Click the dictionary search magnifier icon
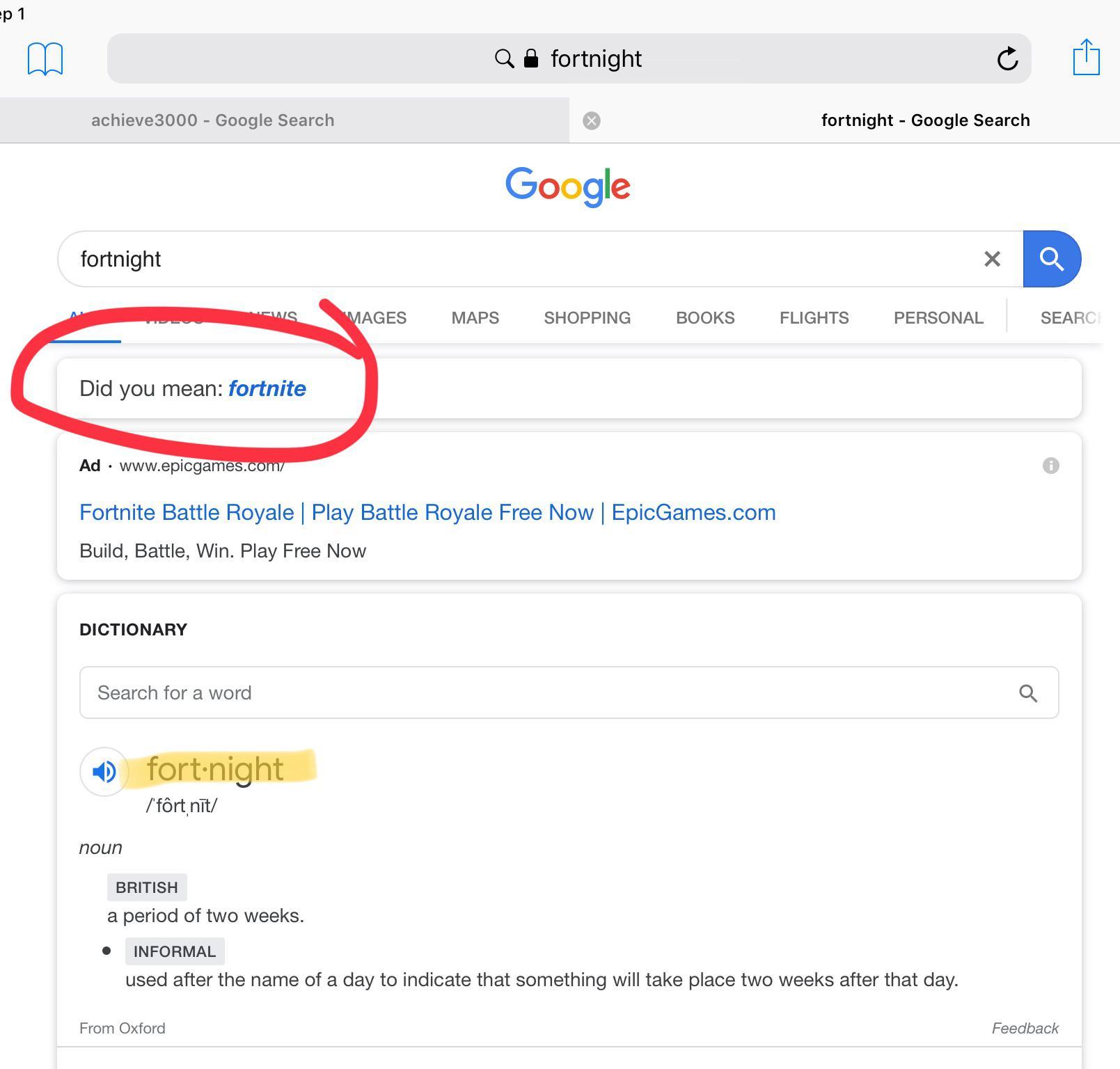Viewport: 1120px width, 1069px height. point(1028,693)
